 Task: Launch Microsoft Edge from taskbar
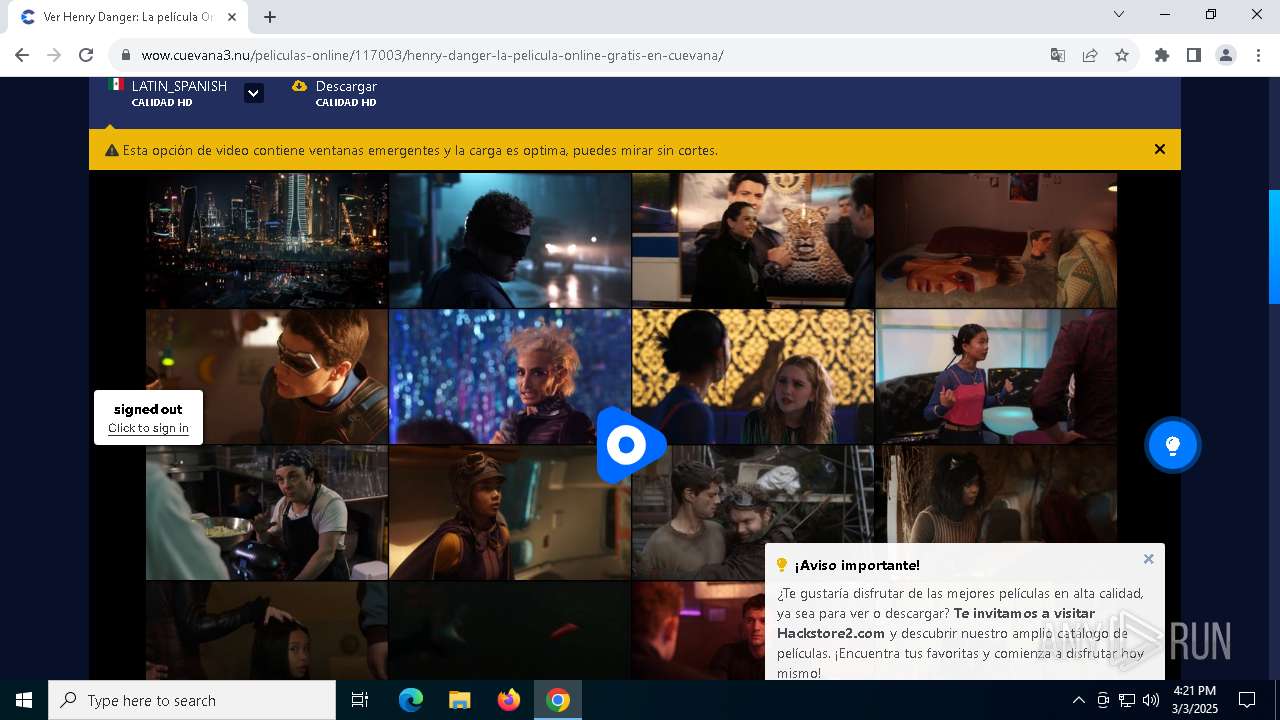click(x=411, y=700)
